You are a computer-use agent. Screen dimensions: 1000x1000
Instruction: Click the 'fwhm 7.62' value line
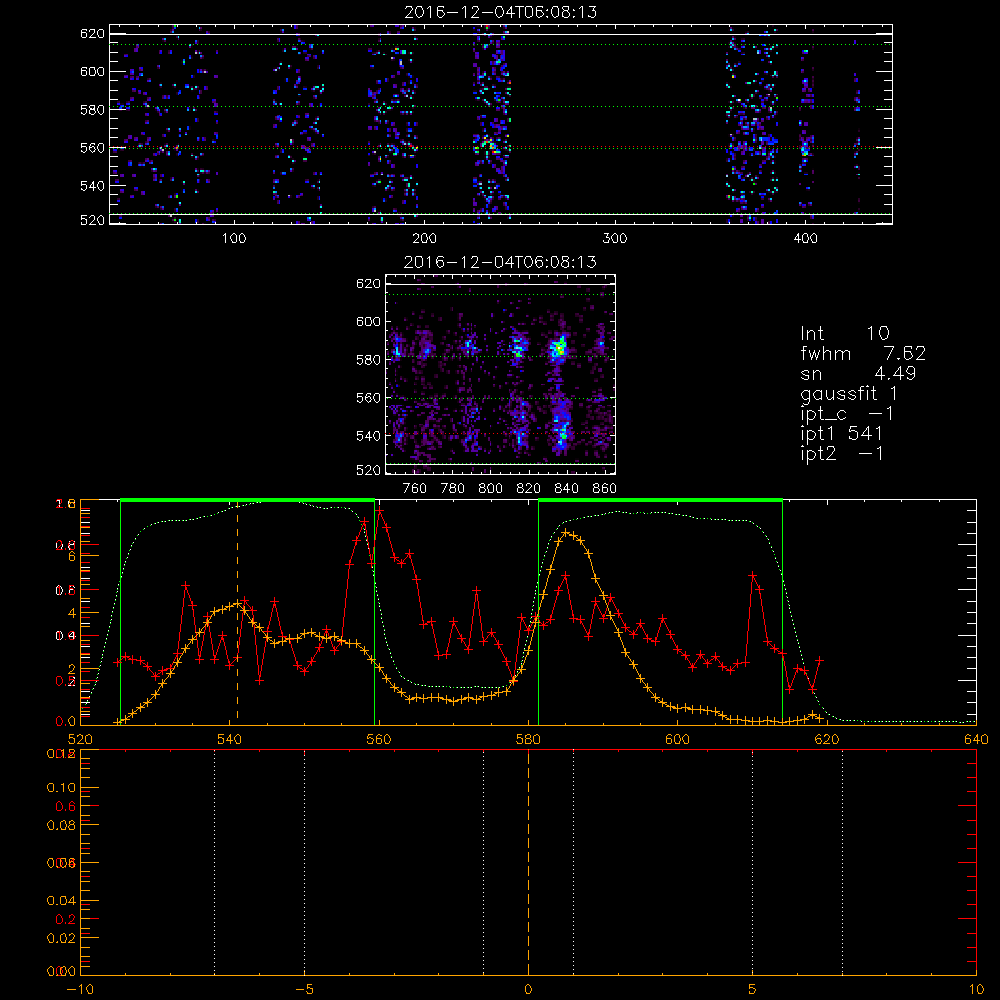(x=863, y=353)
